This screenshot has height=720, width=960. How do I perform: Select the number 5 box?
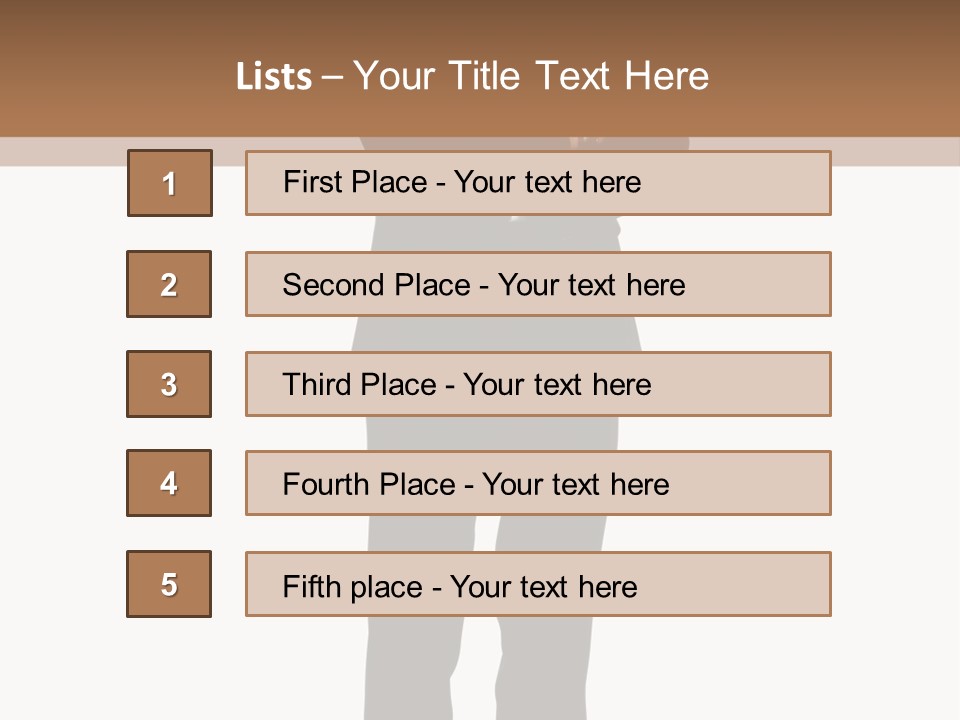click(x=169, y=584)
